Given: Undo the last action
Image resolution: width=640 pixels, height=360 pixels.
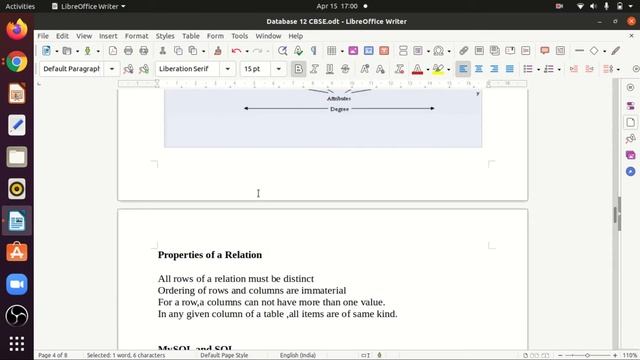Looking at the screenshot, I should 236,51.
